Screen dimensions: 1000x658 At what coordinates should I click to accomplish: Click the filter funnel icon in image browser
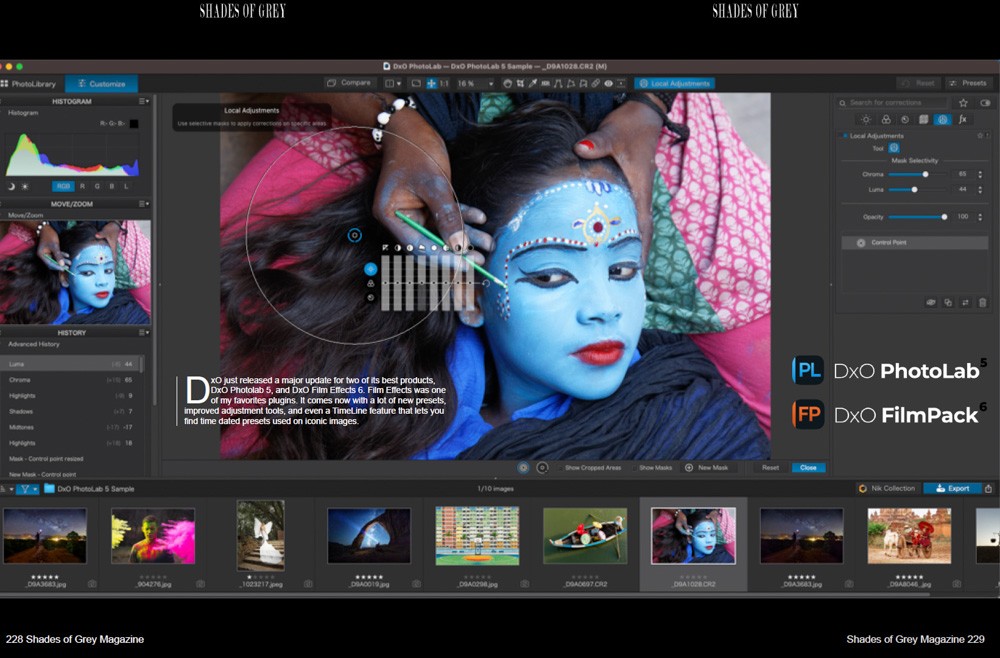(x=25, y=489)
